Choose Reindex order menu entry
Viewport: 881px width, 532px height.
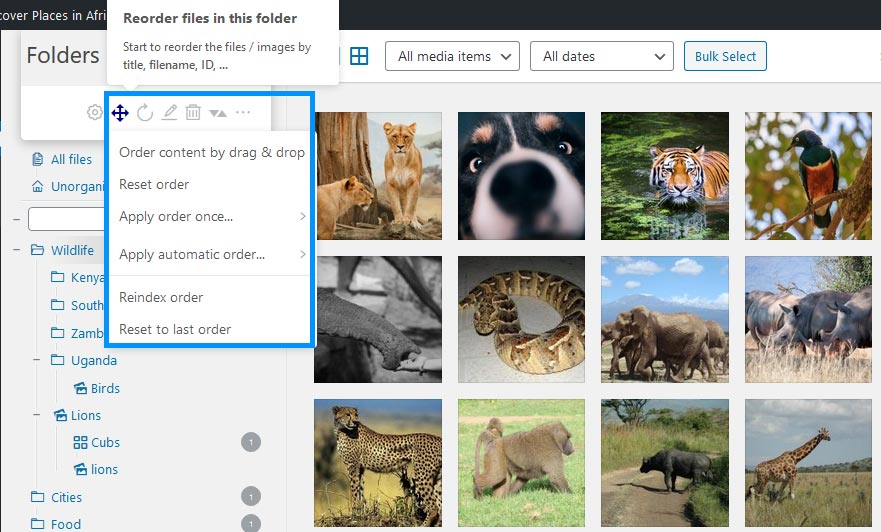[161, 297]
